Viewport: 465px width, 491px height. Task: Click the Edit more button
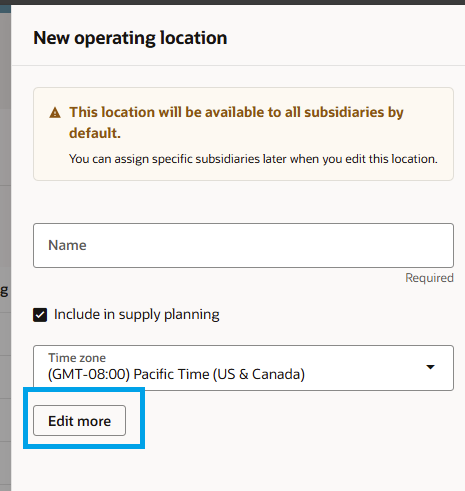coord(79,421)
